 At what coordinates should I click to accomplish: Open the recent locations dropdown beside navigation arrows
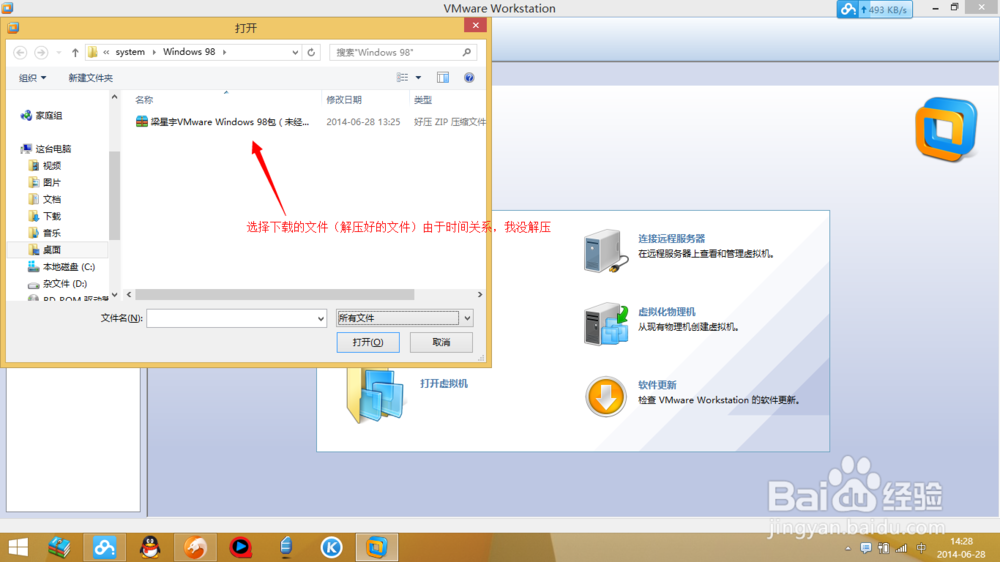[59, 52]
